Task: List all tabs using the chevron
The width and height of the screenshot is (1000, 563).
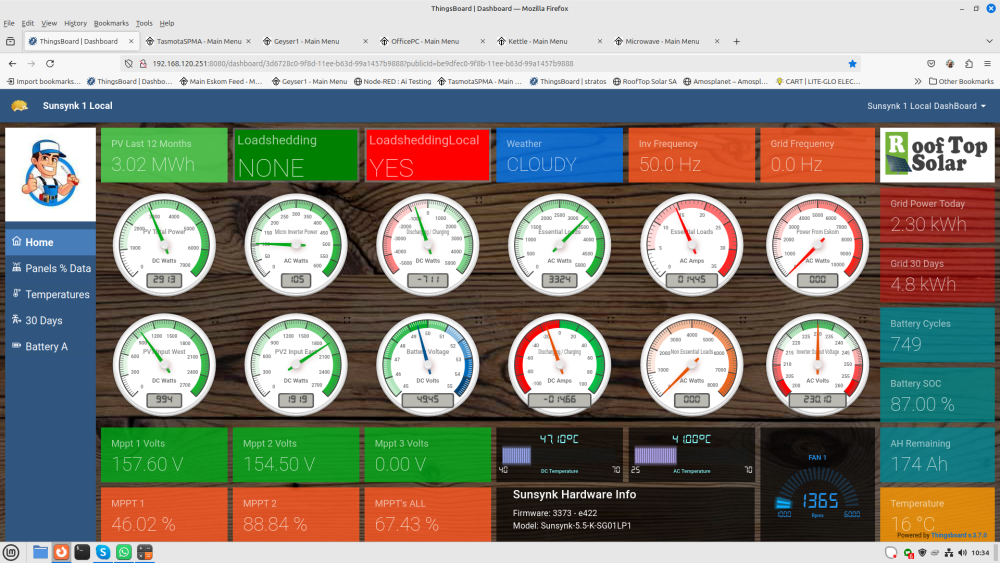Action: 989,41
